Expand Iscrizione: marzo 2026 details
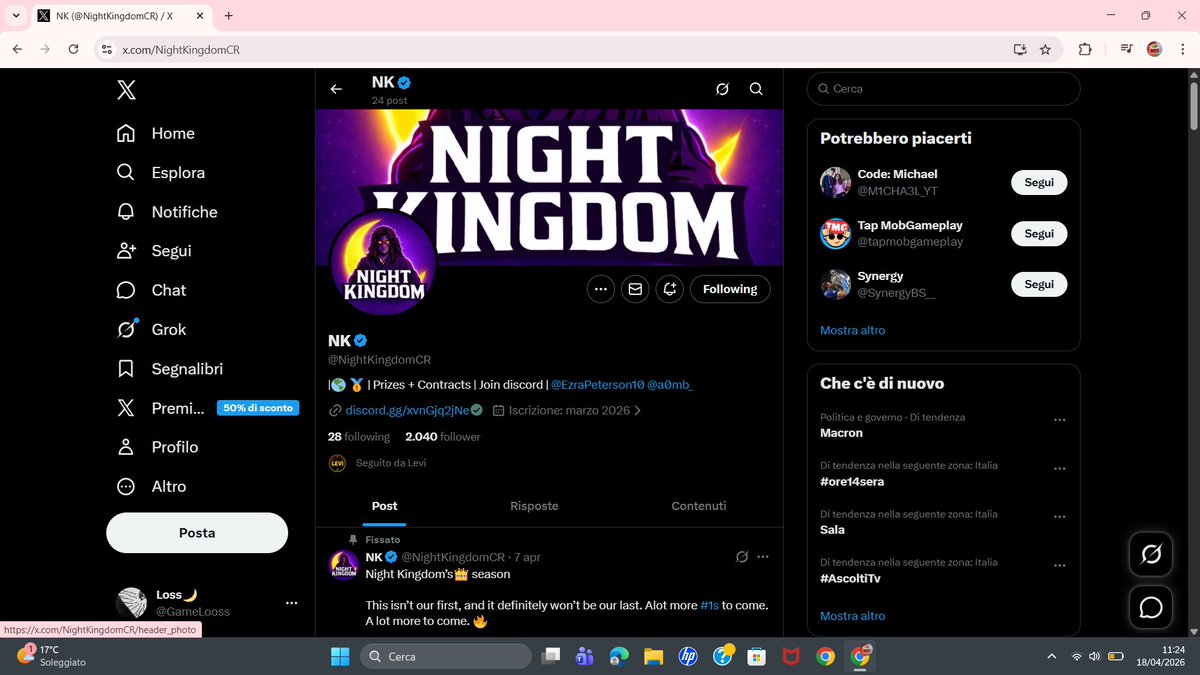The image size is (1200, 675). coord(567,410)
